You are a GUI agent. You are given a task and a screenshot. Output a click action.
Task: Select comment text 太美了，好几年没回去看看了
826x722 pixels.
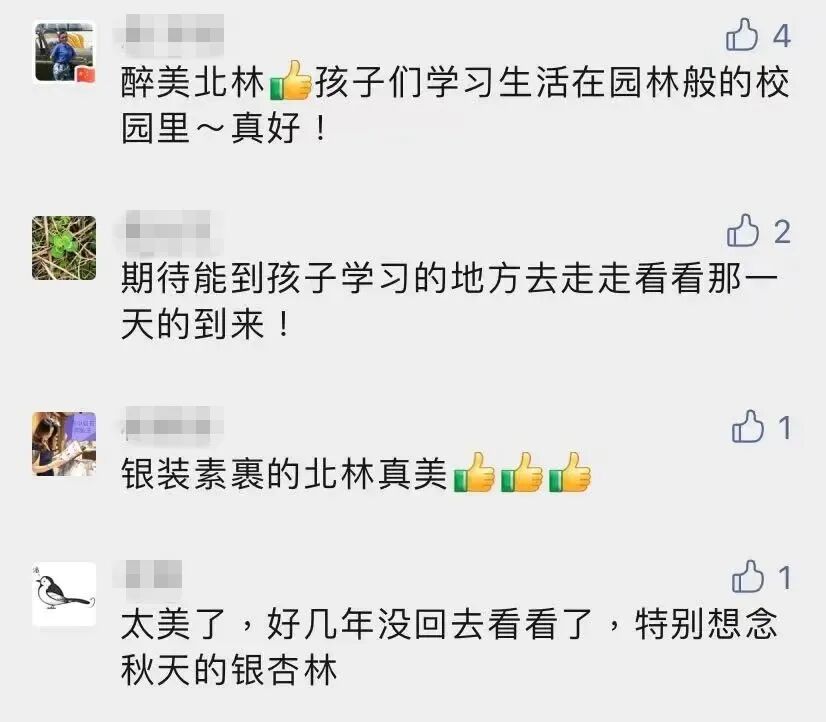click(358, 624)
